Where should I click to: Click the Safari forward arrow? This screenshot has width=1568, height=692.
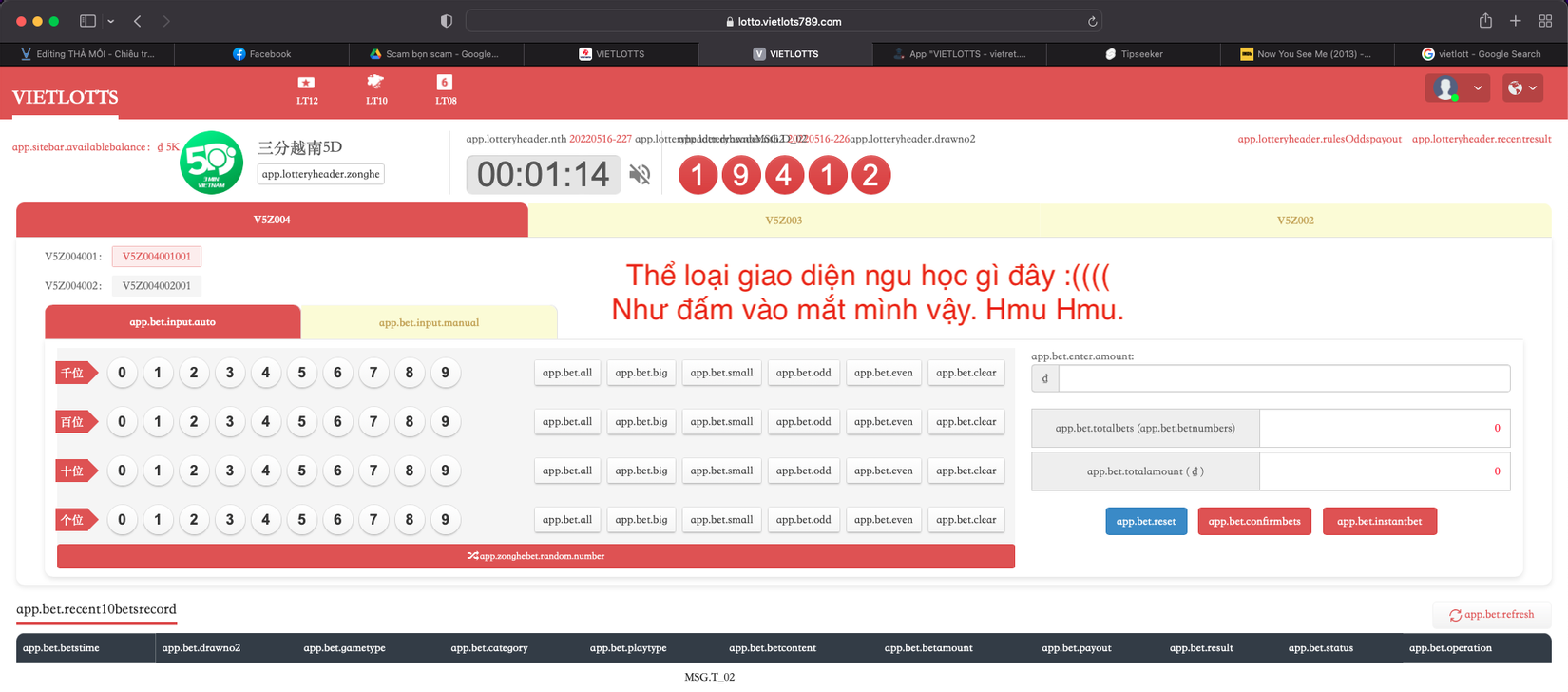(166, 21)
